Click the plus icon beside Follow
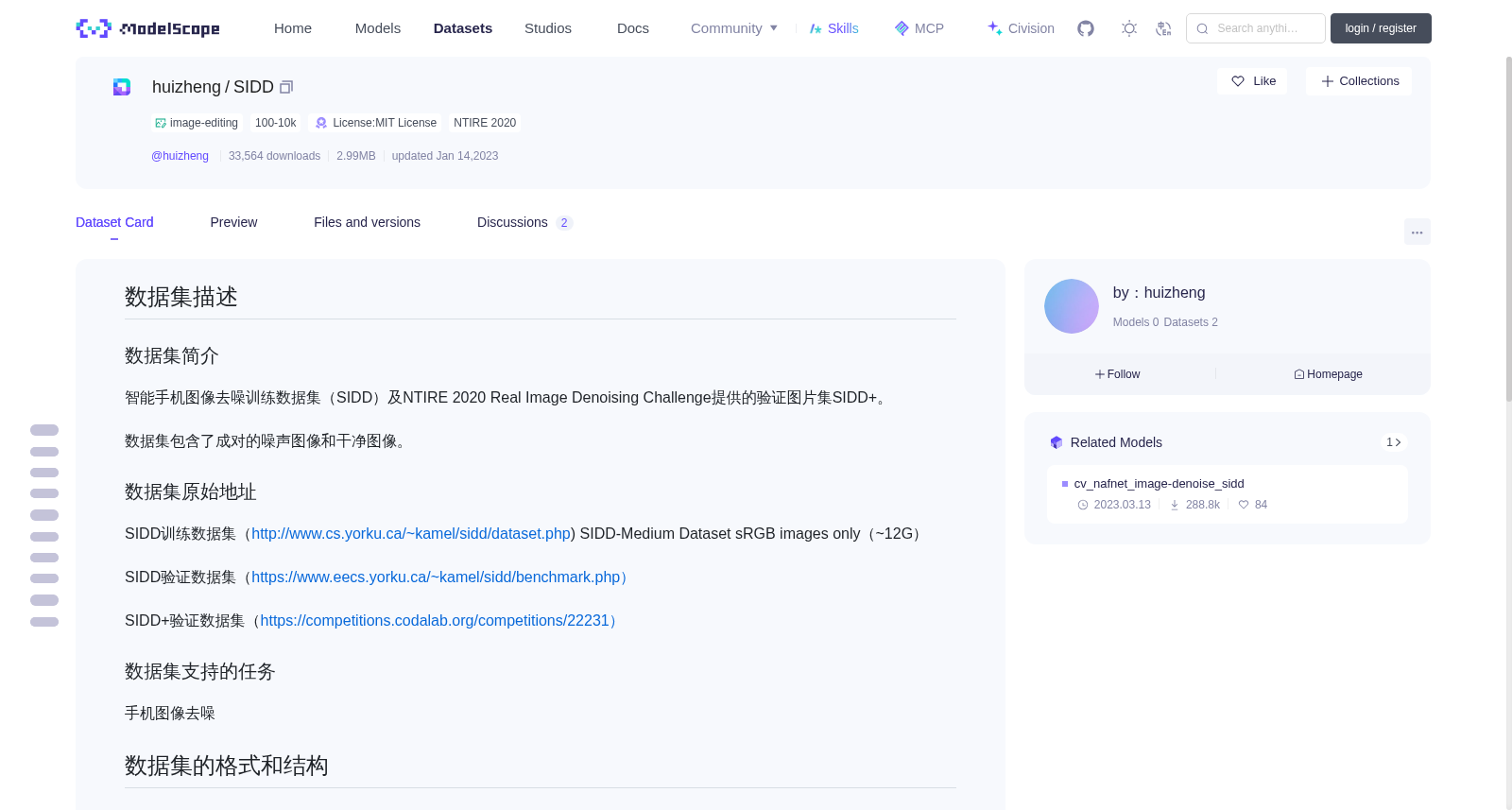This screenshot has width=1512, height=810. (x=1100, y=374)
